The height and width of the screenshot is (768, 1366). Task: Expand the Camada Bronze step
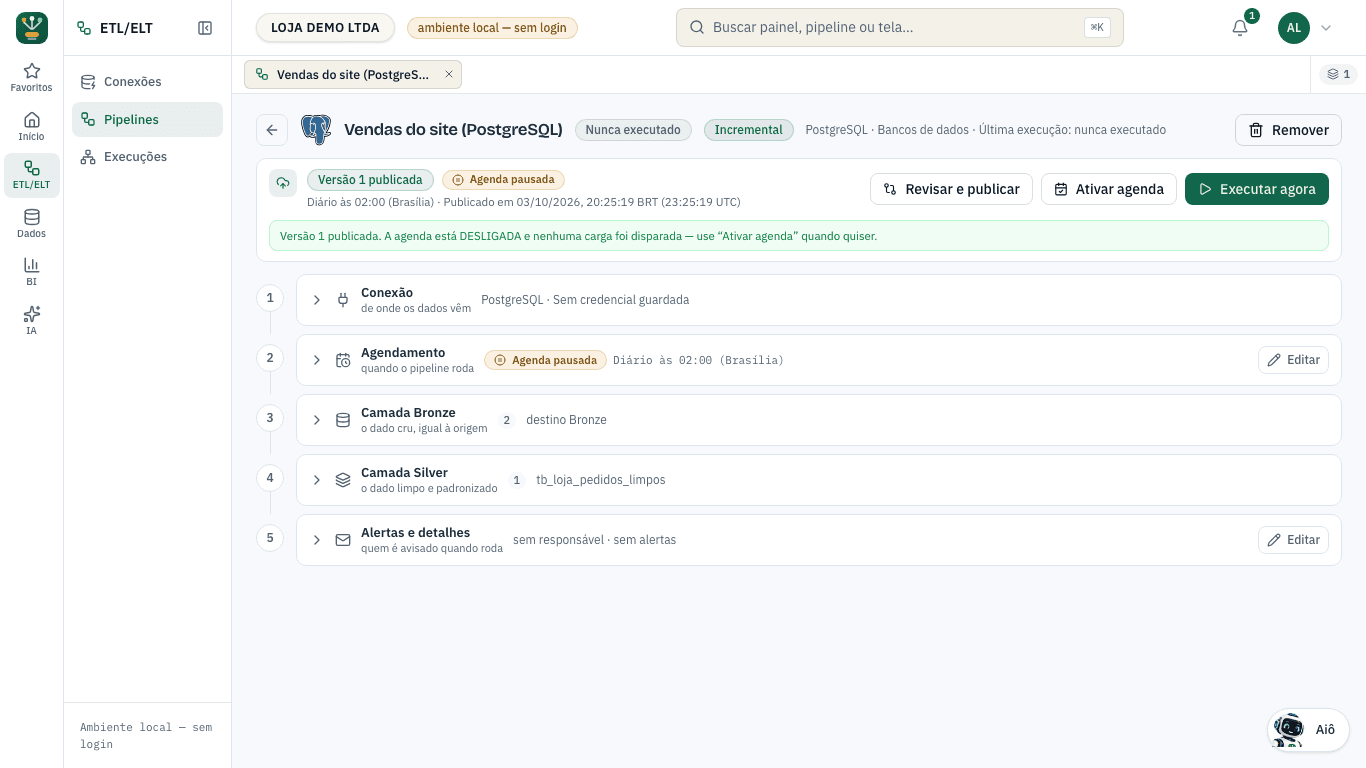click(x=317, y=420)
